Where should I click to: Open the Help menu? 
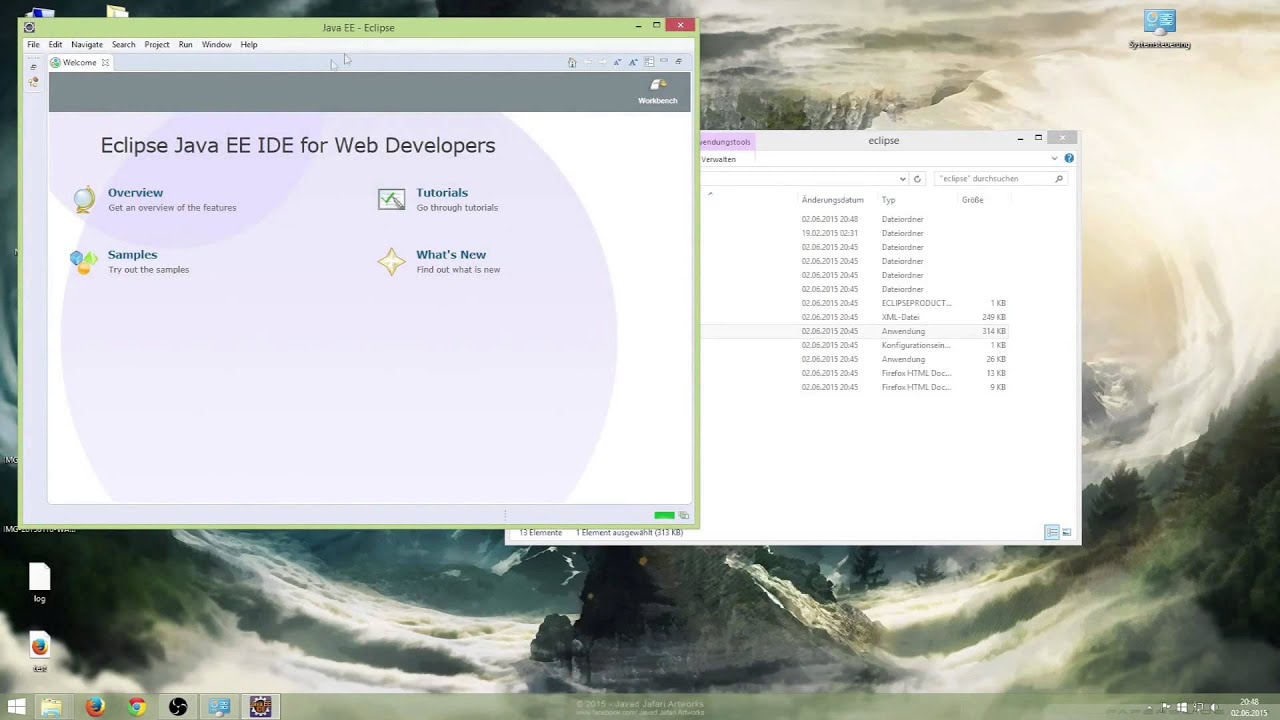(249, 44)
